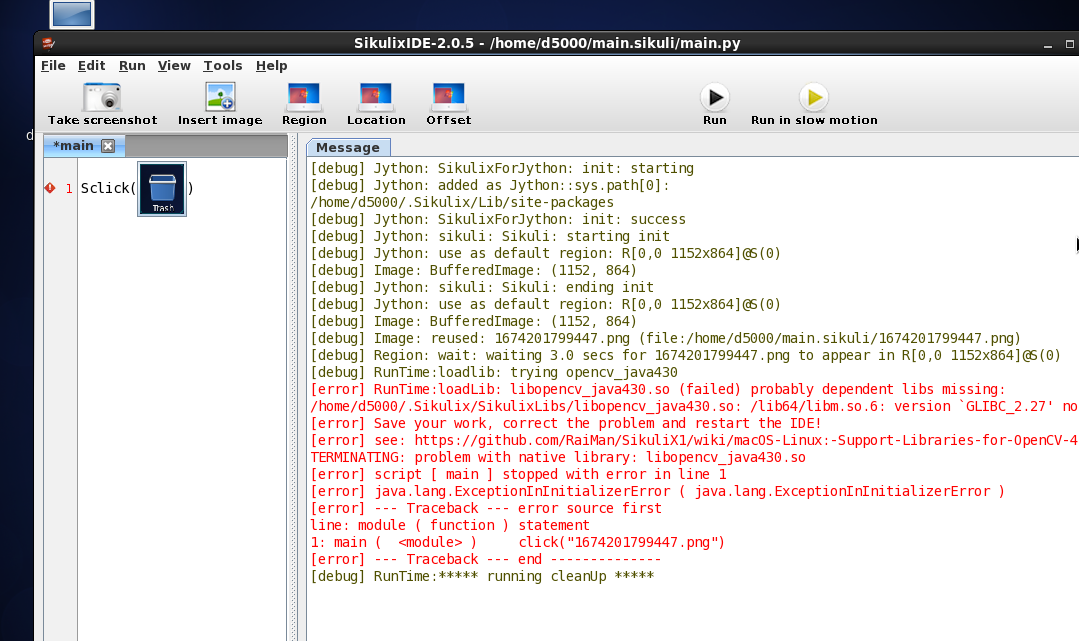Click the SikuliX app icon in title bar
Viewport: 1079px width, 641px height.
[x=49, y=44]
